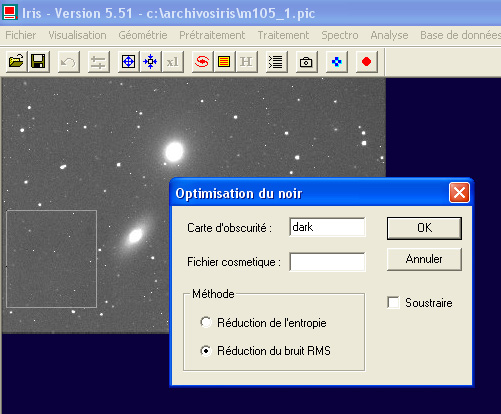Image resolution: width=501 pixels, height=414 pixels.
Task: Open the Prétraitement menu
Action: 212,35
